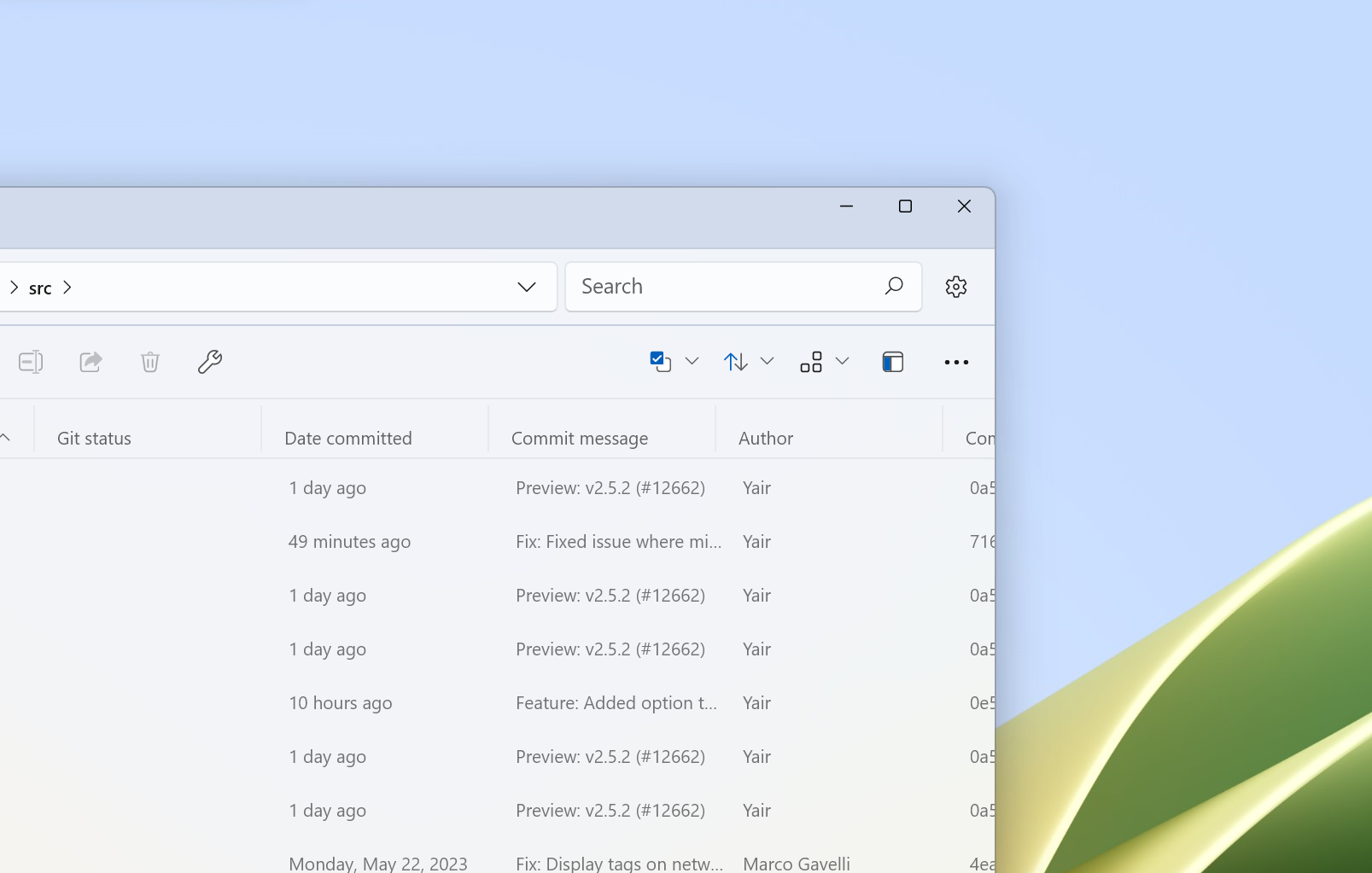The image size is (1372, 873).
Task: Click the Rename icon in the toolbar
Action: pos(31,362)
